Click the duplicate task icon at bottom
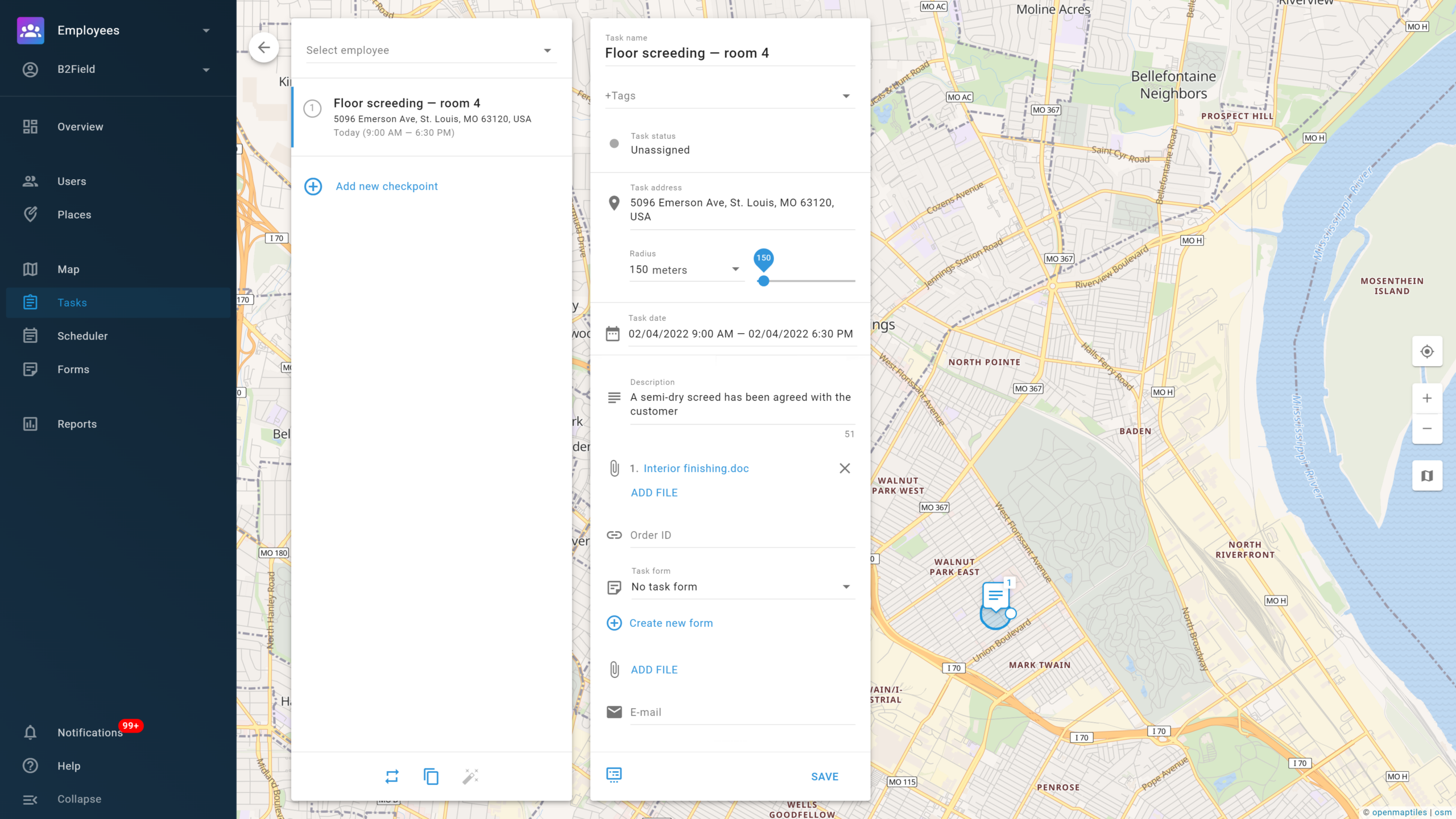 coord(431,777)
